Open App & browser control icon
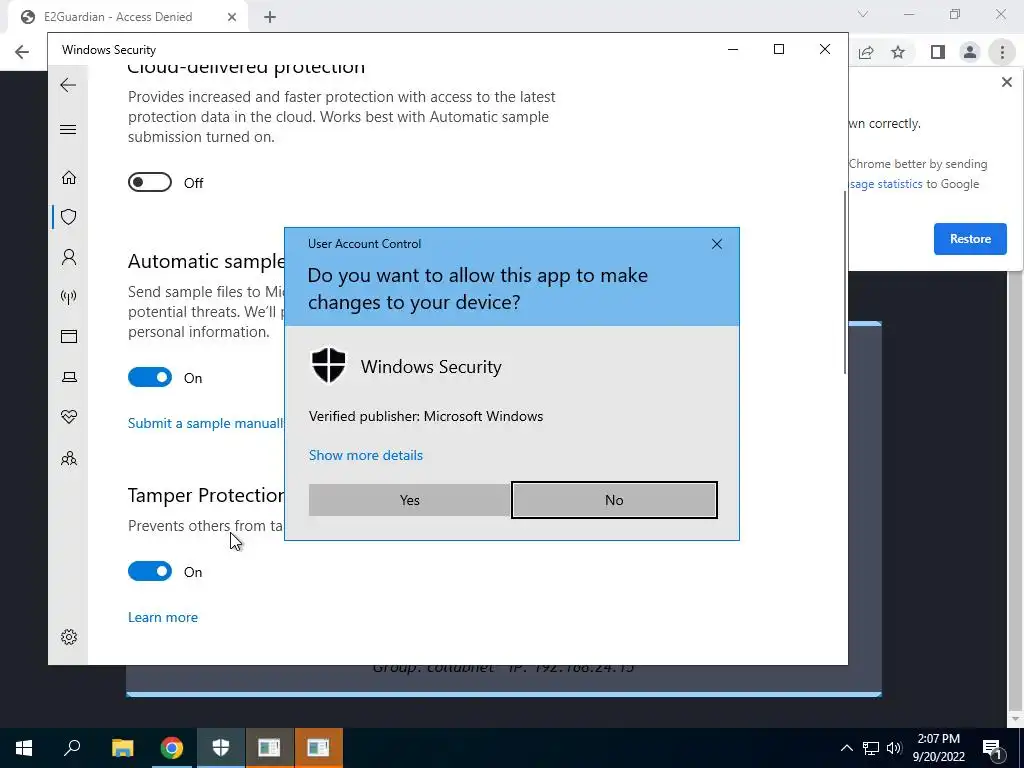The width and height of the screenshot is (1024, 768). pyautogui.click(x=69, y=336)
